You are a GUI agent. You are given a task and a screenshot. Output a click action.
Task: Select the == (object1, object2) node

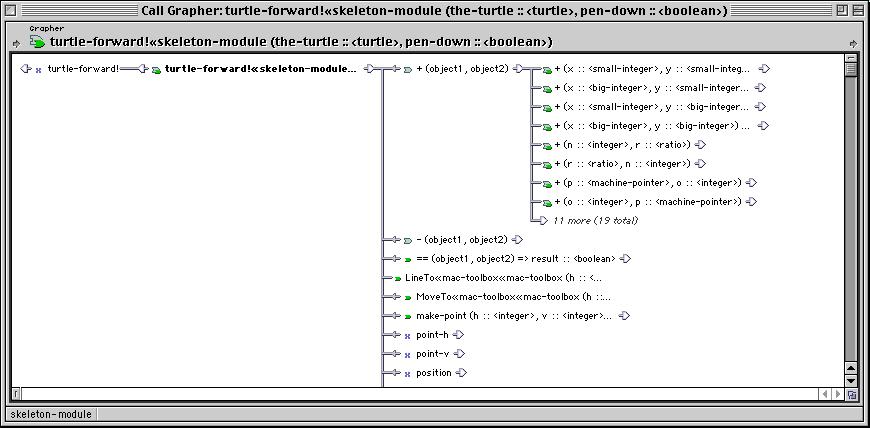[515, 259]
